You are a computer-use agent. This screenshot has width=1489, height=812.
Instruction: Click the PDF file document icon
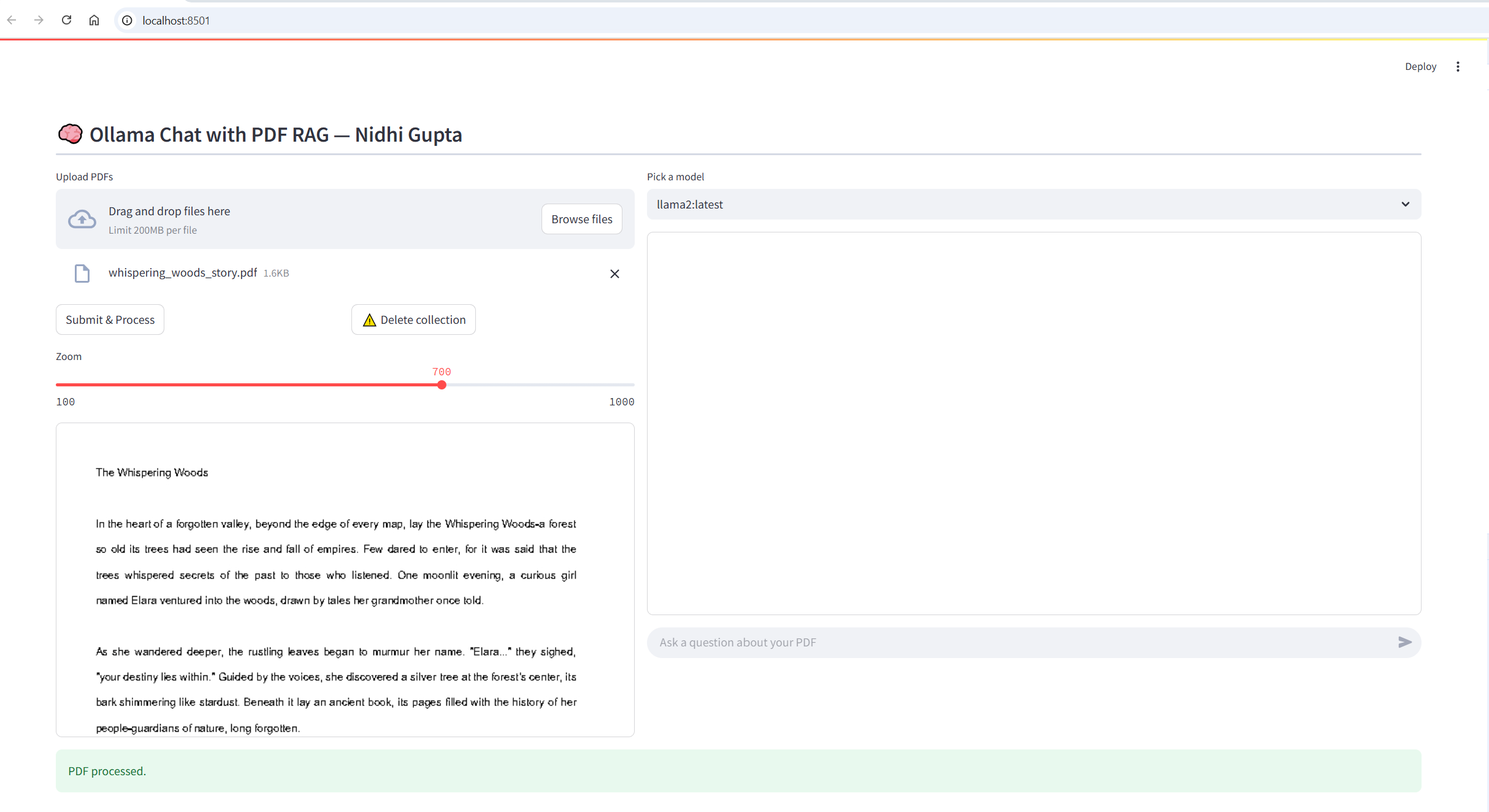[x=82, y=273]
